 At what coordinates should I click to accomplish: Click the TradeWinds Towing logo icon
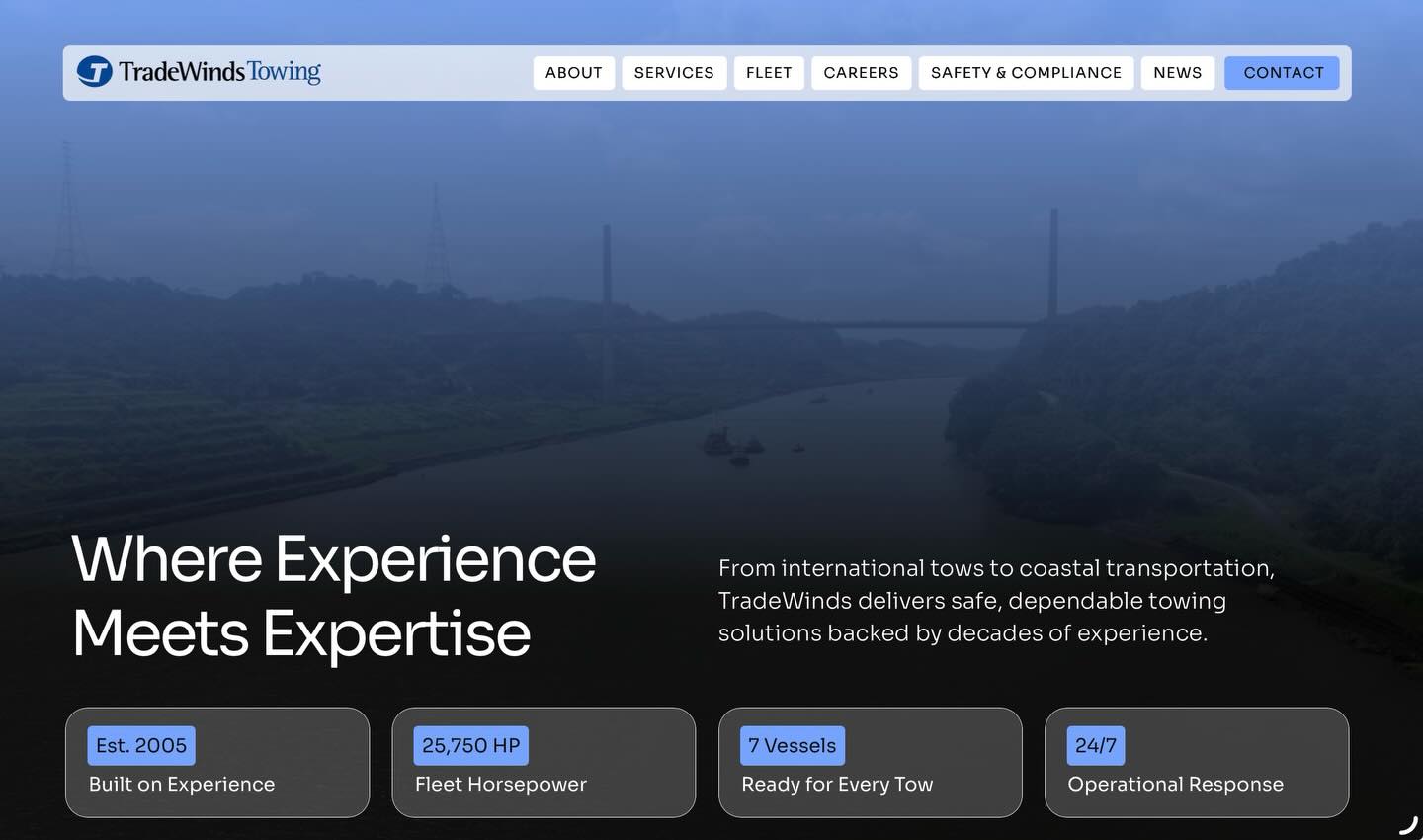click(95, 71)
